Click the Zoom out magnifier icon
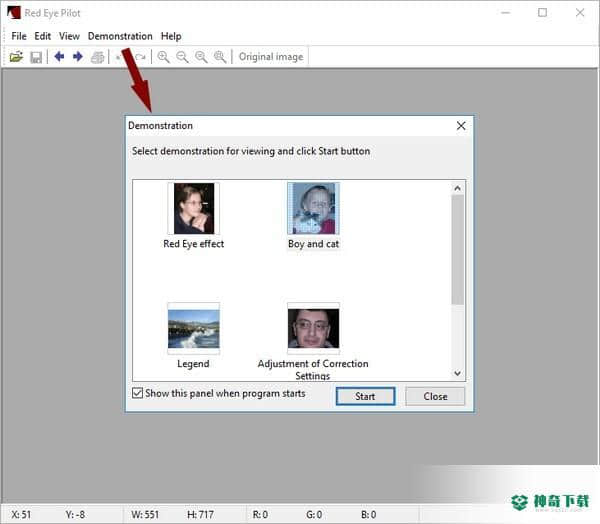 coord(183,57)
